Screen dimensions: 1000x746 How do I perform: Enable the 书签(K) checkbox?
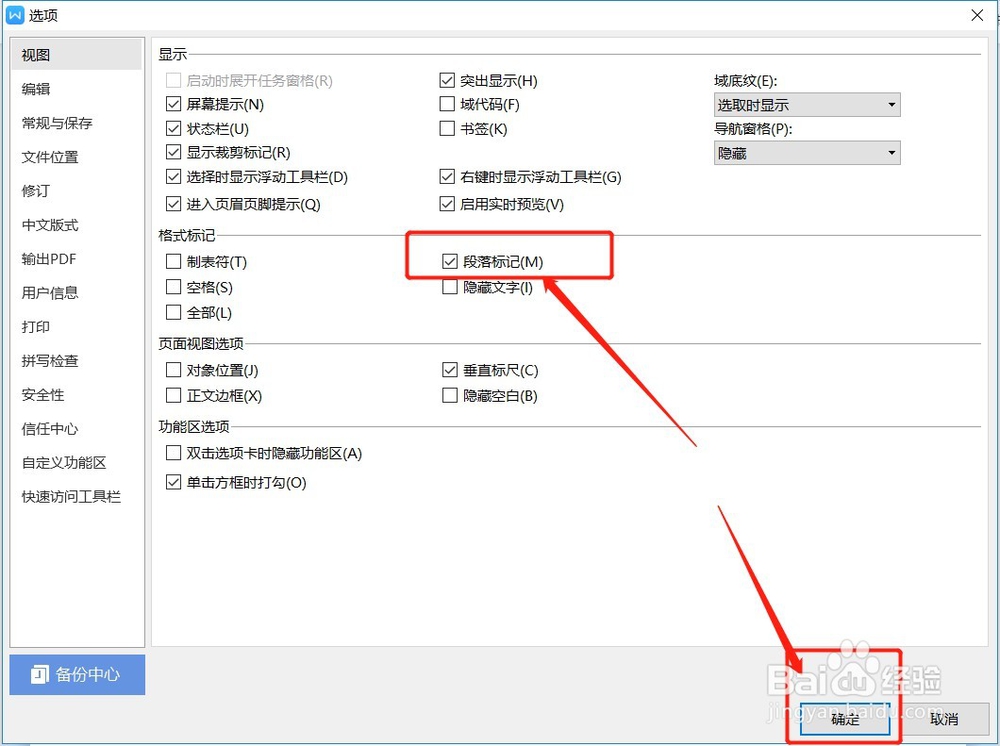coord(446,128)
